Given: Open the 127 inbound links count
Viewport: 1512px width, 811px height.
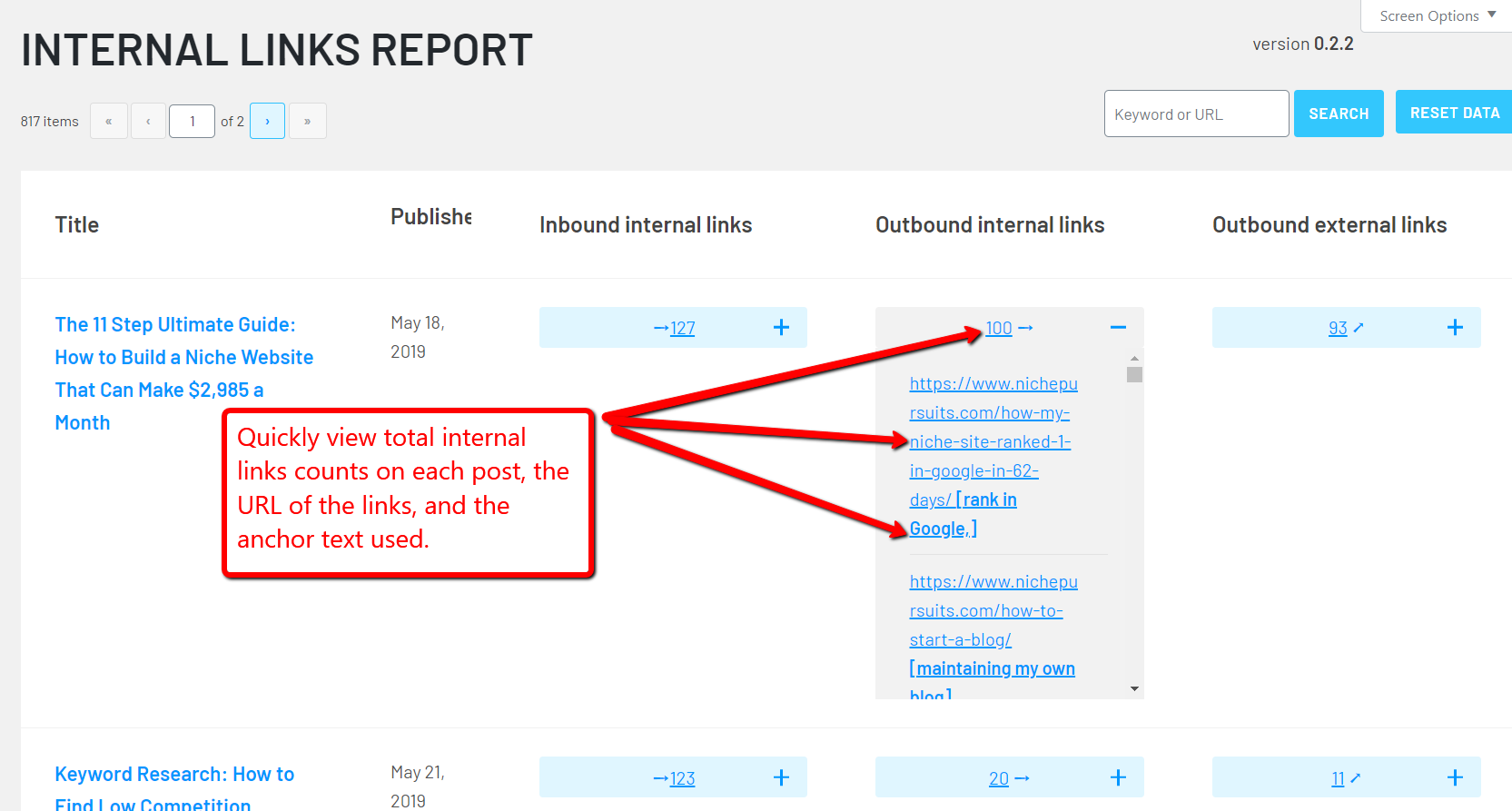Looking at the screenshot, I should [682, 329].
